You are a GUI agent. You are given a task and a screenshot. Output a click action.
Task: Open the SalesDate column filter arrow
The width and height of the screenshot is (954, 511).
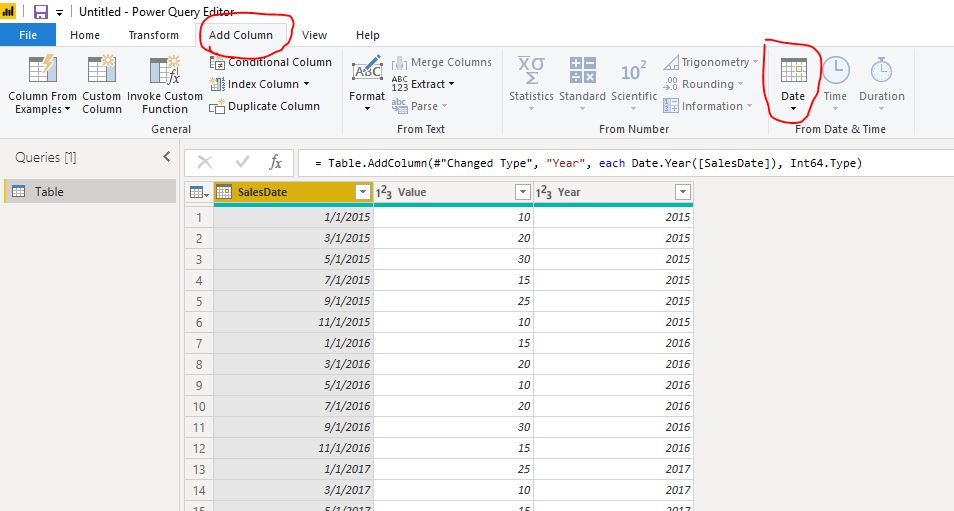coord(363,192)
